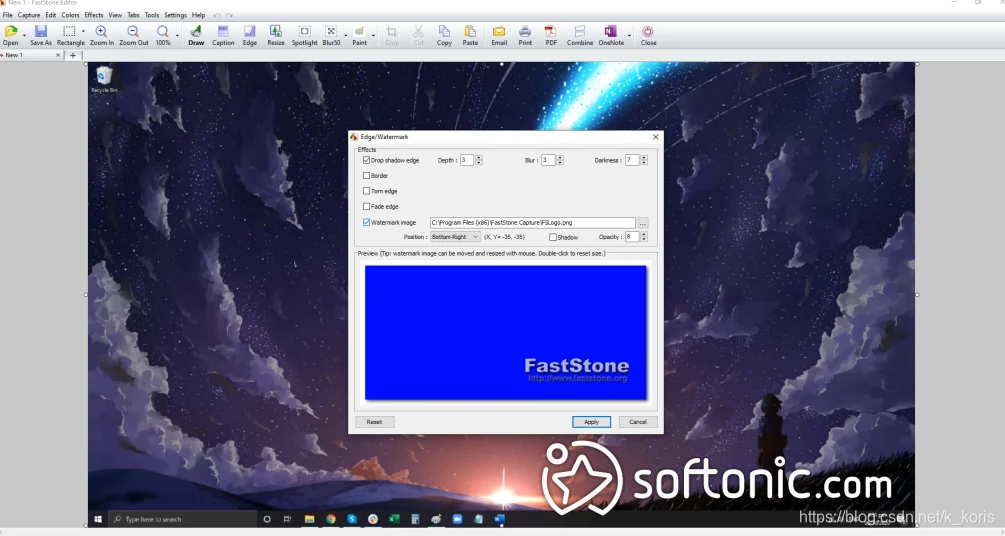Expand the arrow next to Open
This screenshot has height=536, width=1005.
point(24,35)
